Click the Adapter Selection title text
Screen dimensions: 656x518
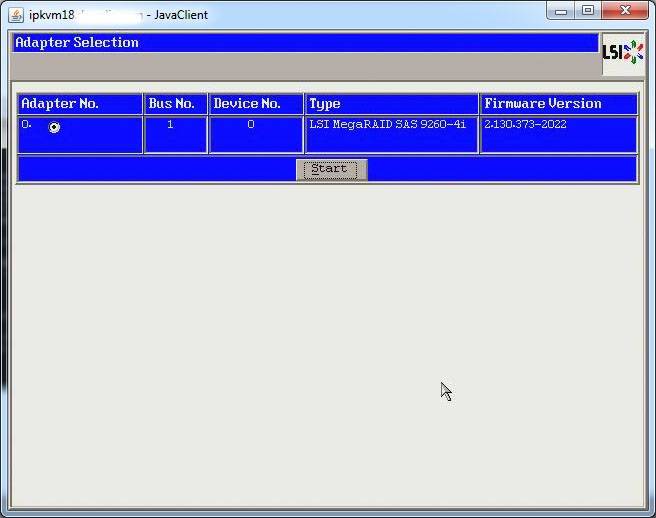coord(77,43)
